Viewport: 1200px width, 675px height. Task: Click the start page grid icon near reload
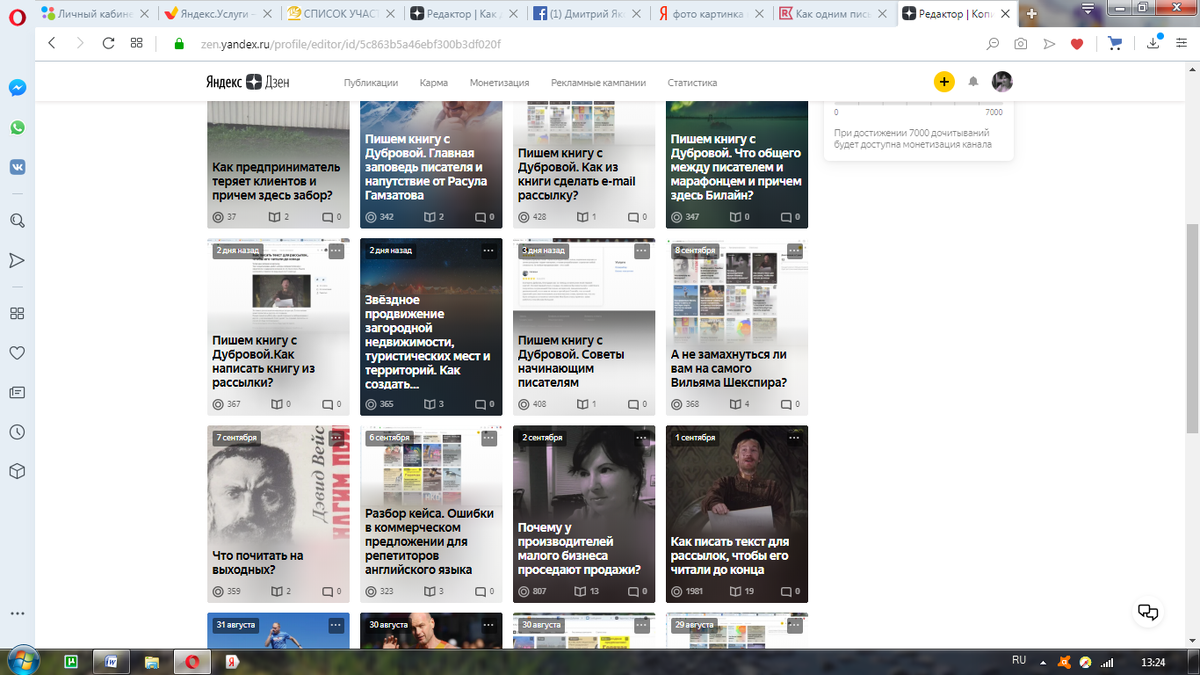coord(136,44)
